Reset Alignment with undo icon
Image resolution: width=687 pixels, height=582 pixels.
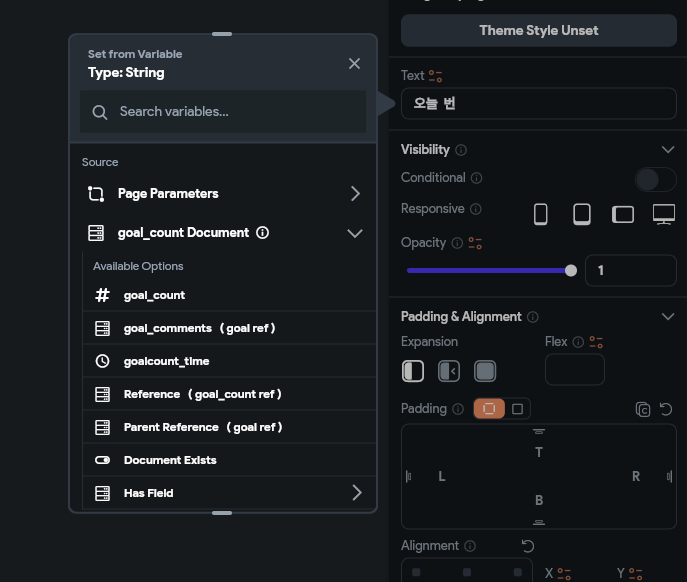click(x=528, y=546)
